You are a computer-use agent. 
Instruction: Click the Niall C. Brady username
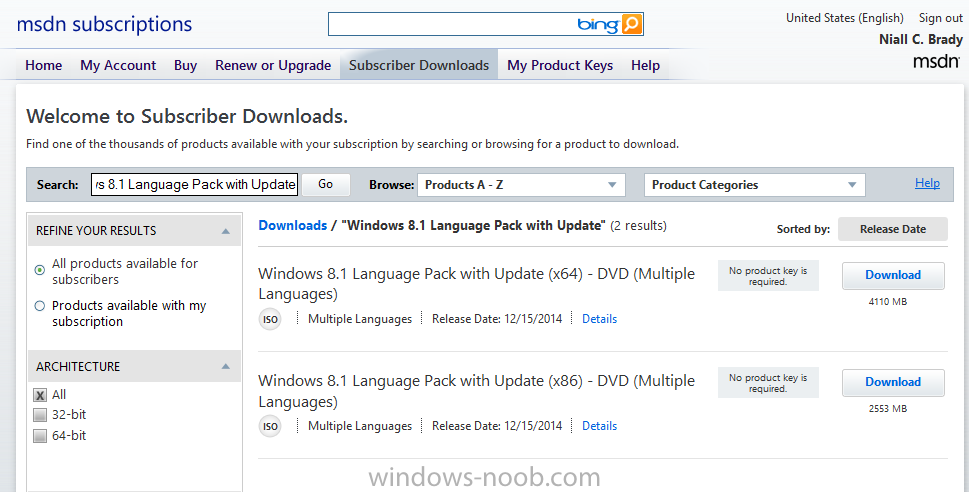[921, 40]
